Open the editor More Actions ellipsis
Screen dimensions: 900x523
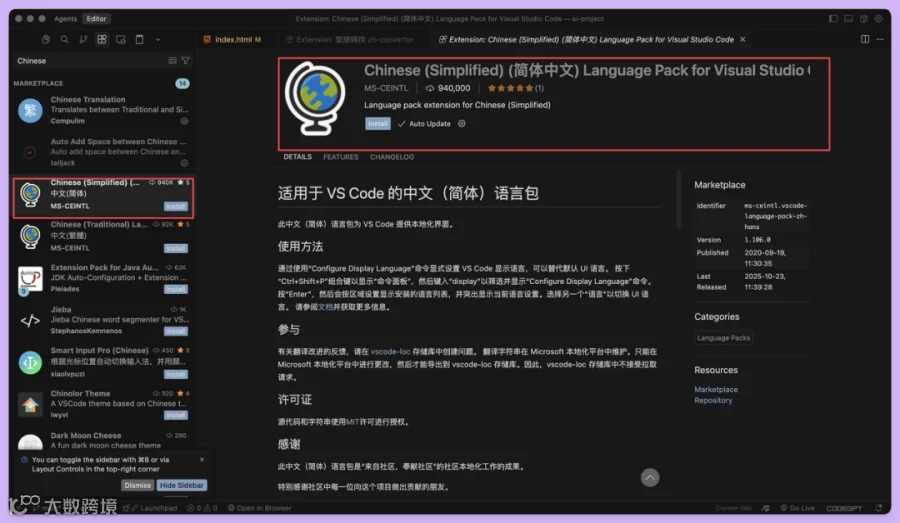(x=880, y=39)
